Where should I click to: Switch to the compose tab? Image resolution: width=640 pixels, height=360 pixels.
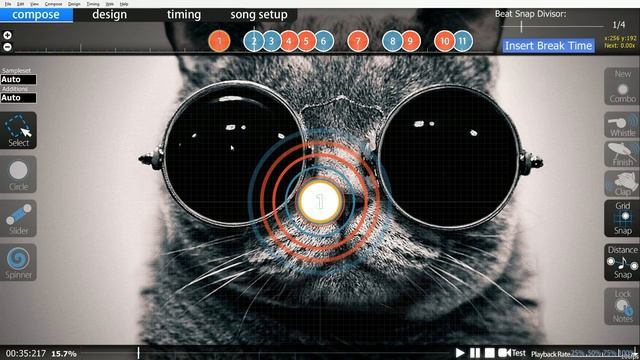(x=36, y=15)
